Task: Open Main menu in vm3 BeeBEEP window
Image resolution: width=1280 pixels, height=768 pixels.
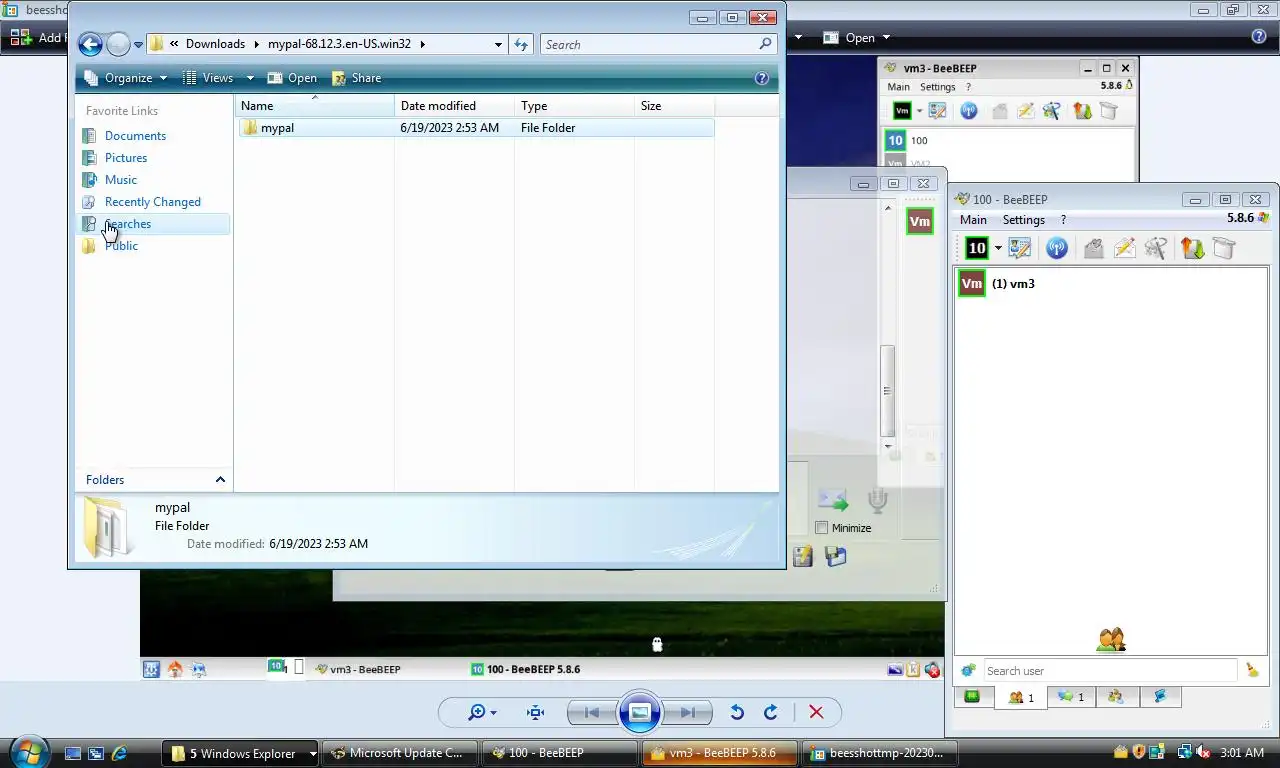Action: tap(898, 87)
